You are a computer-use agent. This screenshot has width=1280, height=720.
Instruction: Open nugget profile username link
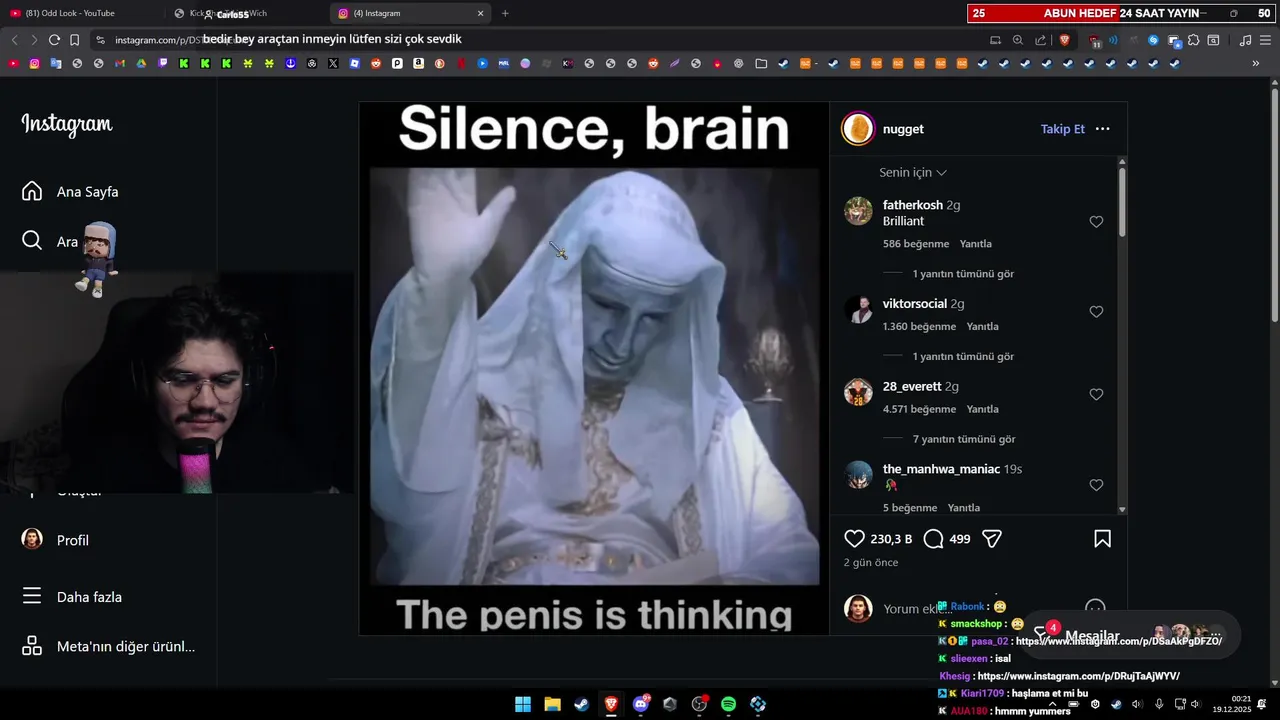click(903, 129)
